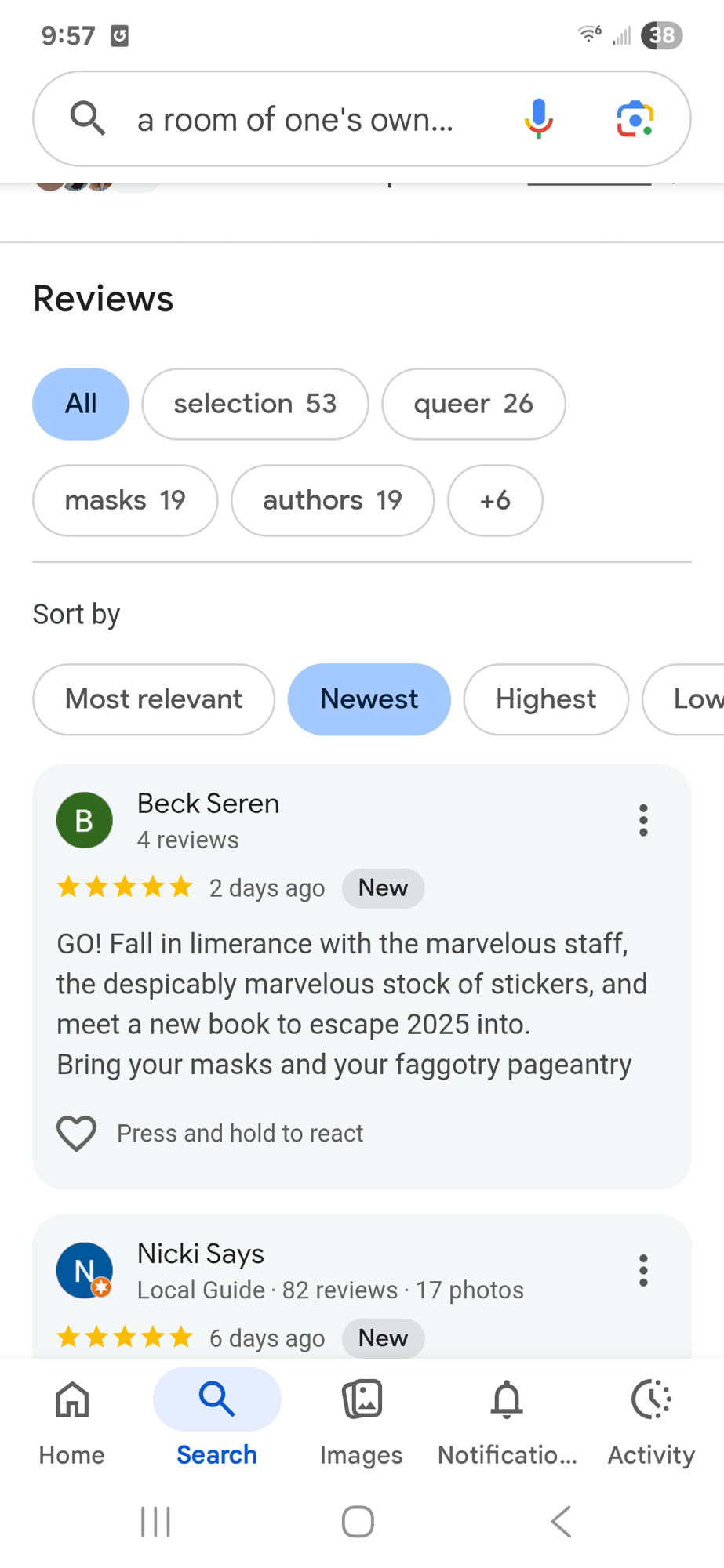This screenshot has height=1568, width=724.
Task: Expand the +6 more review topics
Action: (x=495, y=500)
